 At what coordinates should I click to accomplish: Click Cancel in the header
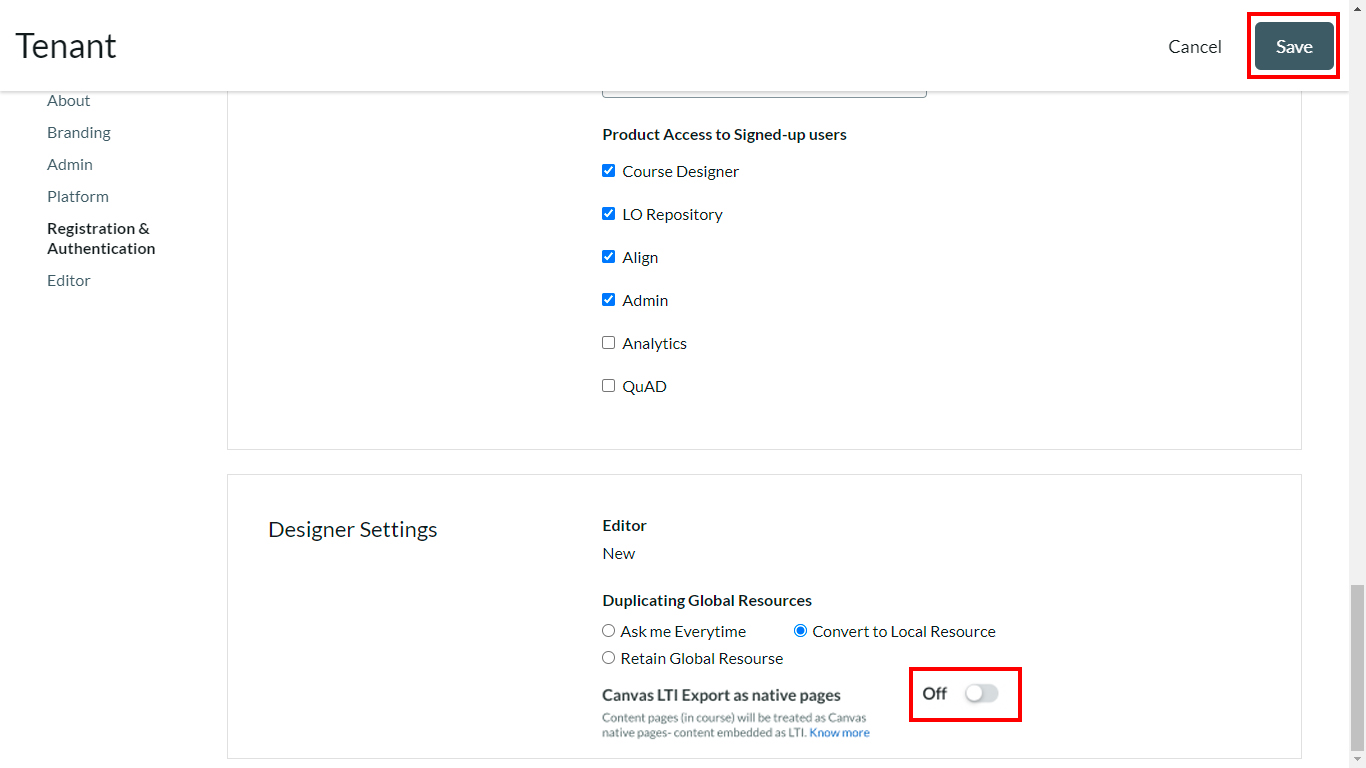(x=1195, y=47)
